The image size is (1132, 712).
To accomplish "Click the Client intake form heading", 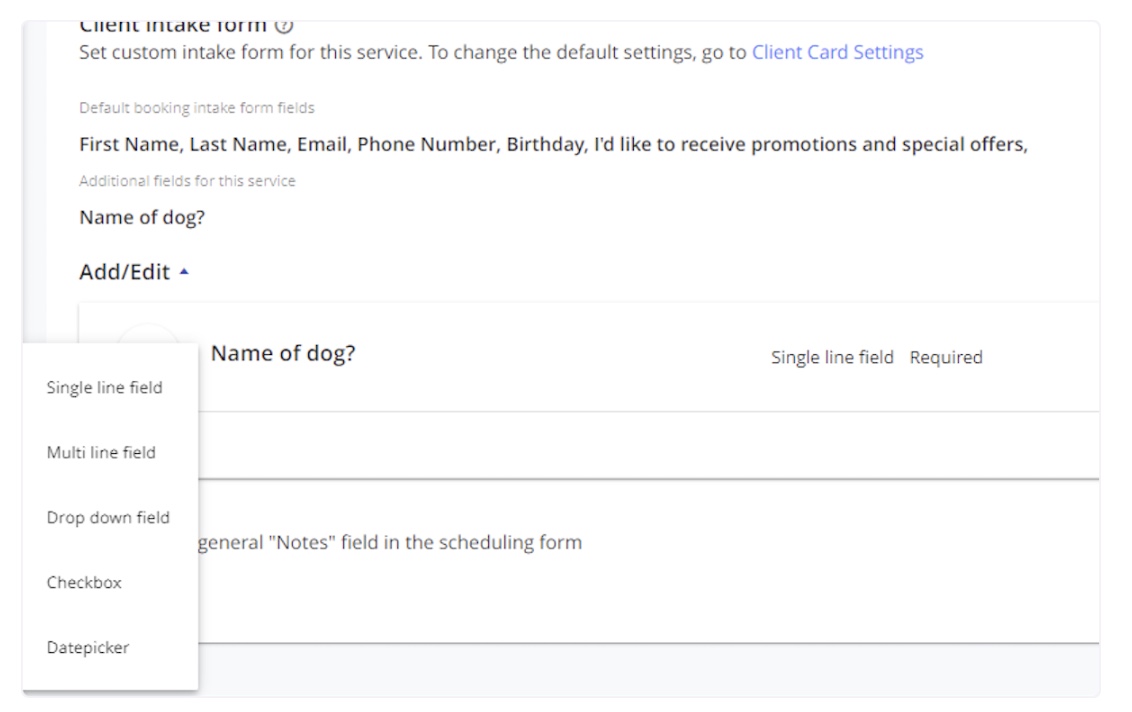I will 173,25.
